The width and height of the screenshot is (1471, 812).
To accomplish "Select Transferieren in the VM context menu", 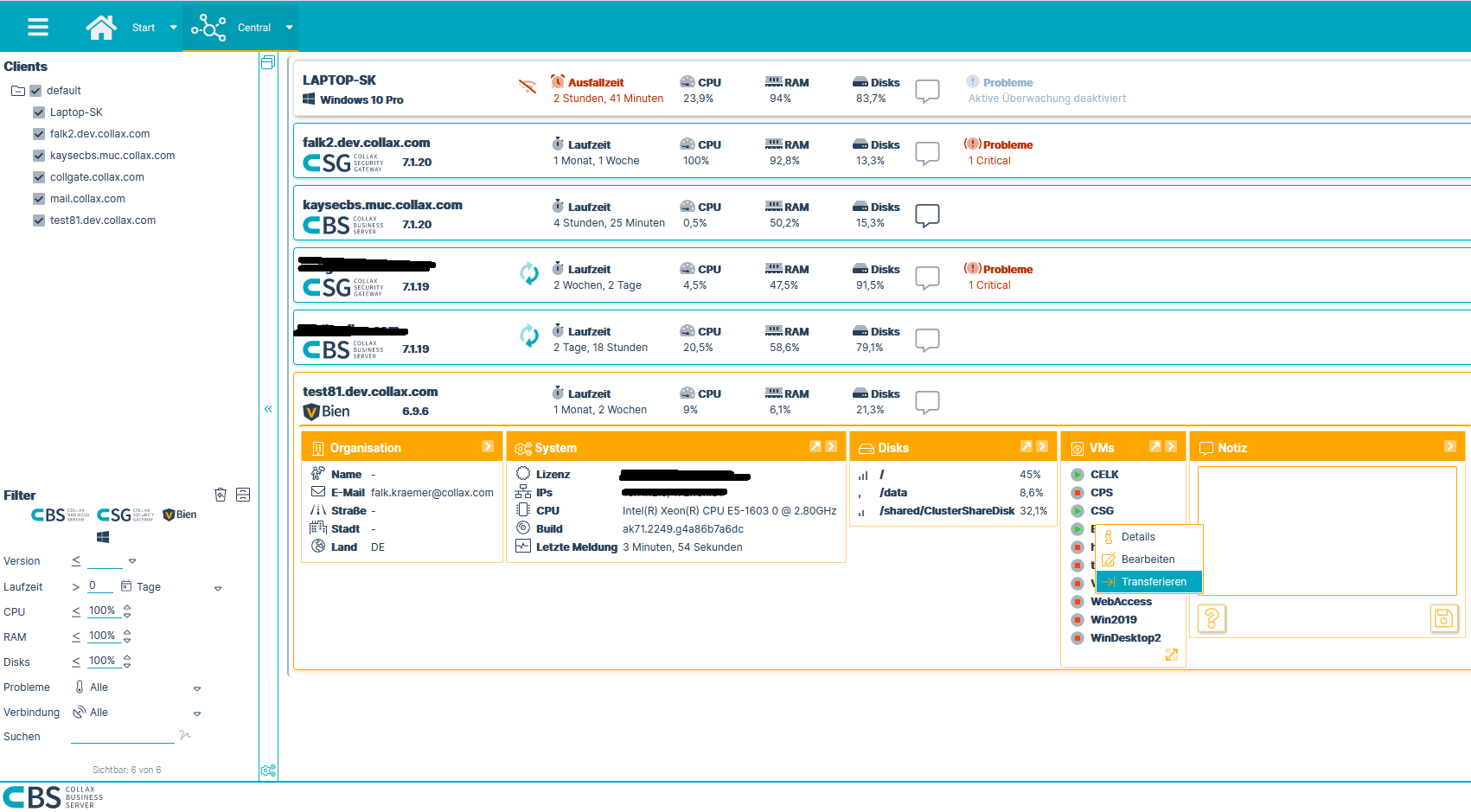I will pos(1149,582).
